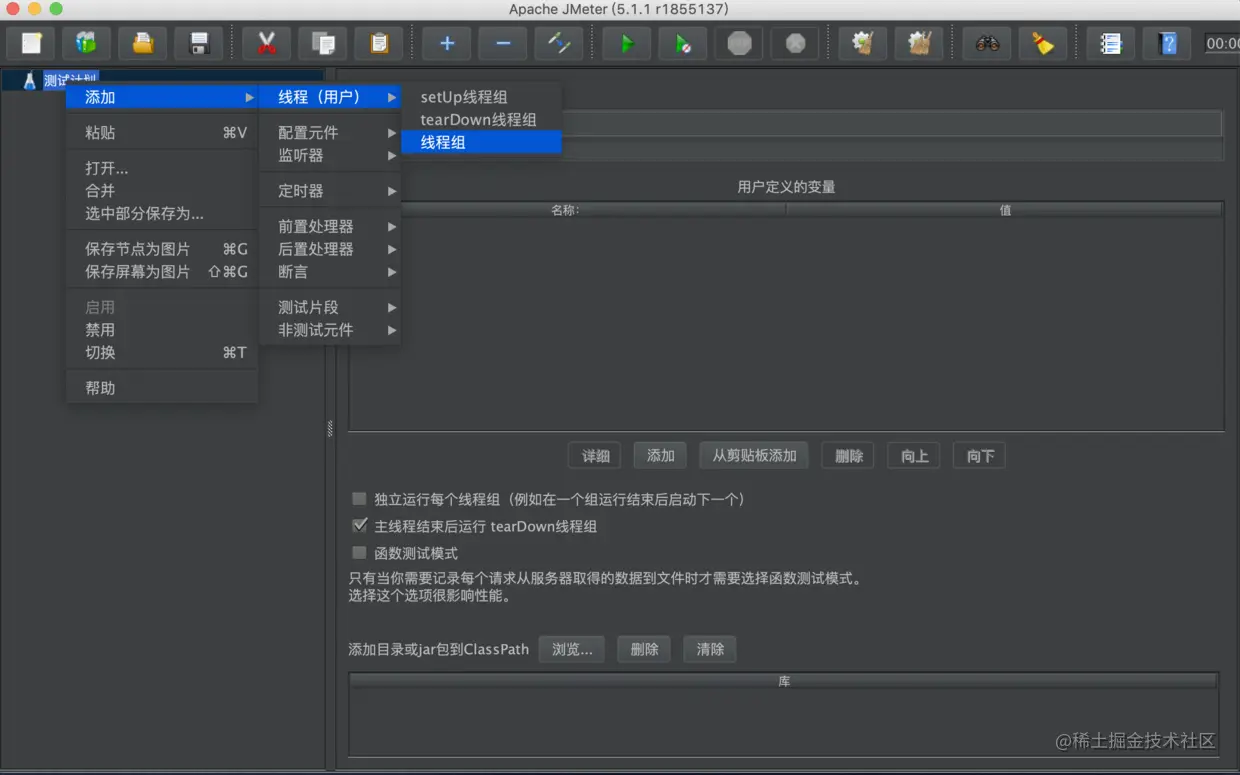Image resolution: width=1240 pixels, height=775 pixels.
Task: Select 保存屏幕为图片 menu entry
Action: [162, 271]
